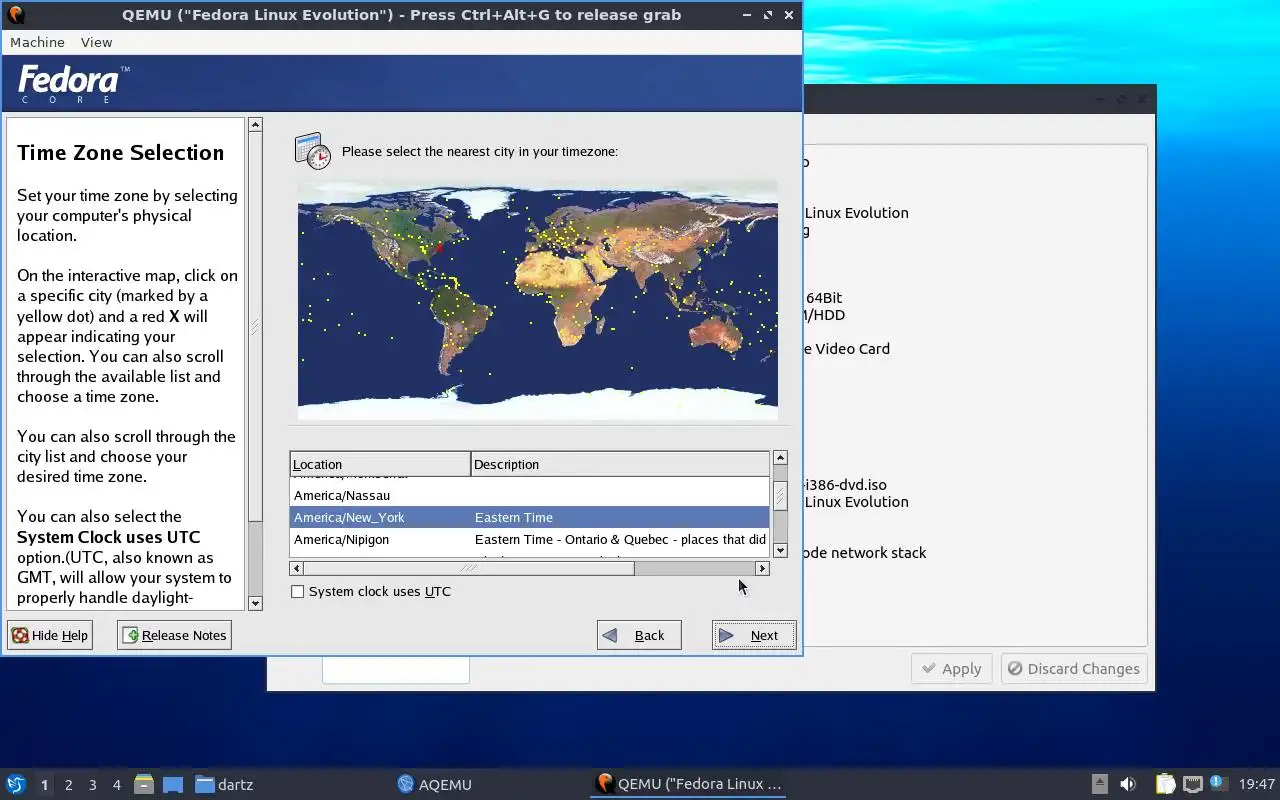The image size is (1280, 800).
Task: Click timezone list scroll-down arrow
Action: pos(780,551)
